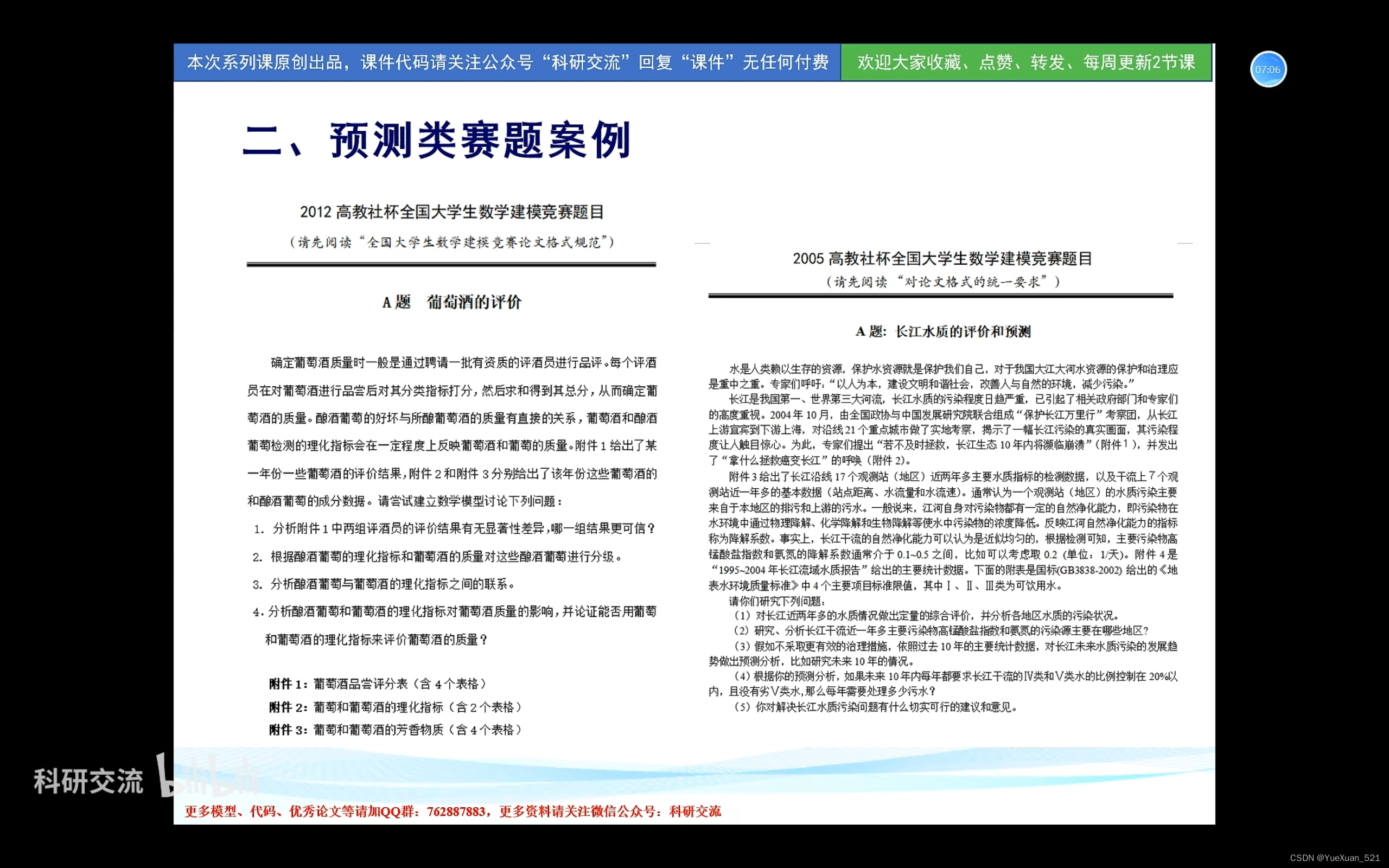The width and height of the screenshot is (1389, 868).
Task: Click 附件2 葡萄和葡萄酒的理化指标 line
Action: click(x=396, y=707)
